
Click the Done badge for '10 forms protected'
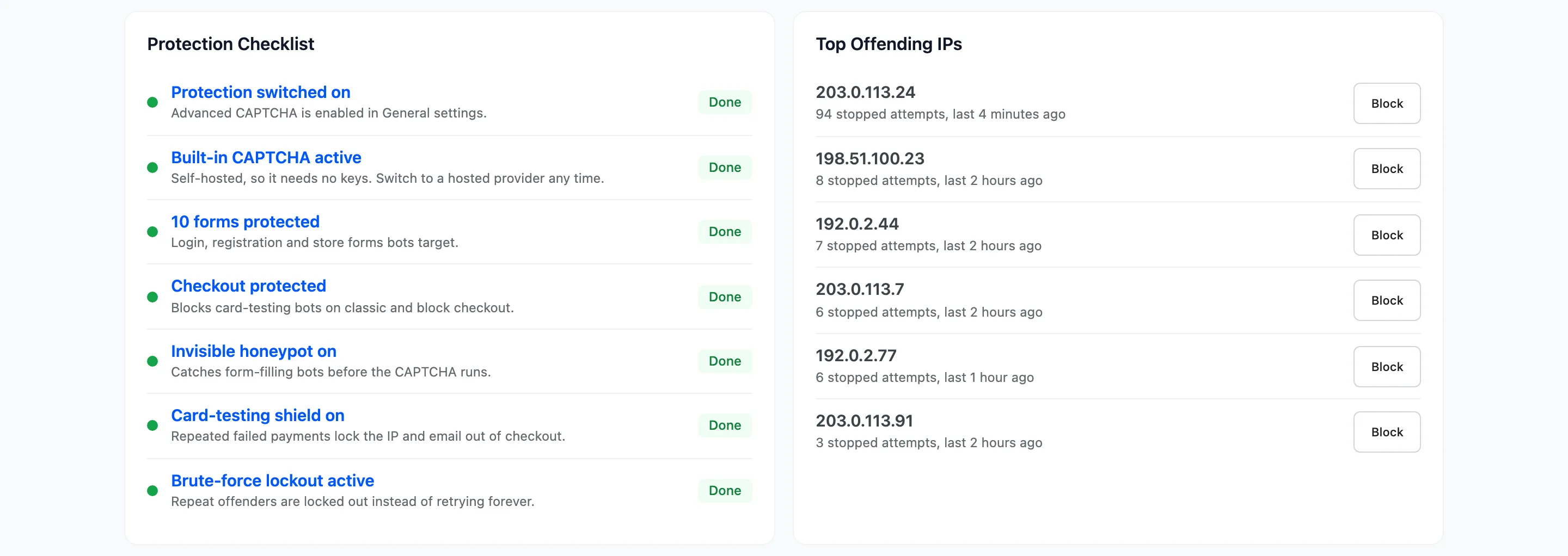(x=725, y=232)
